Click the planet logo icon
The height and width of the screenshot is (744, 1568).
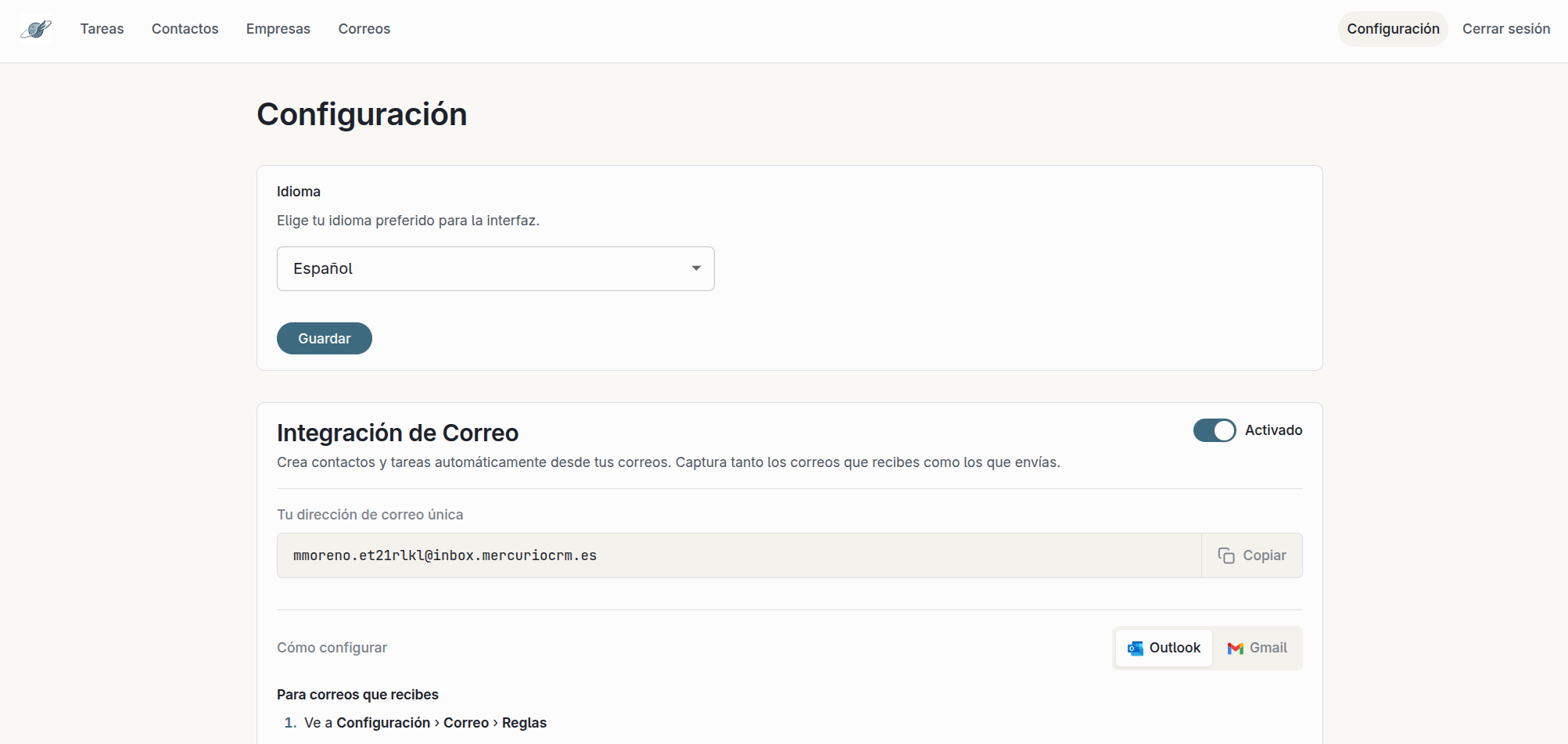pyautogui.click(x=36, y=29)
